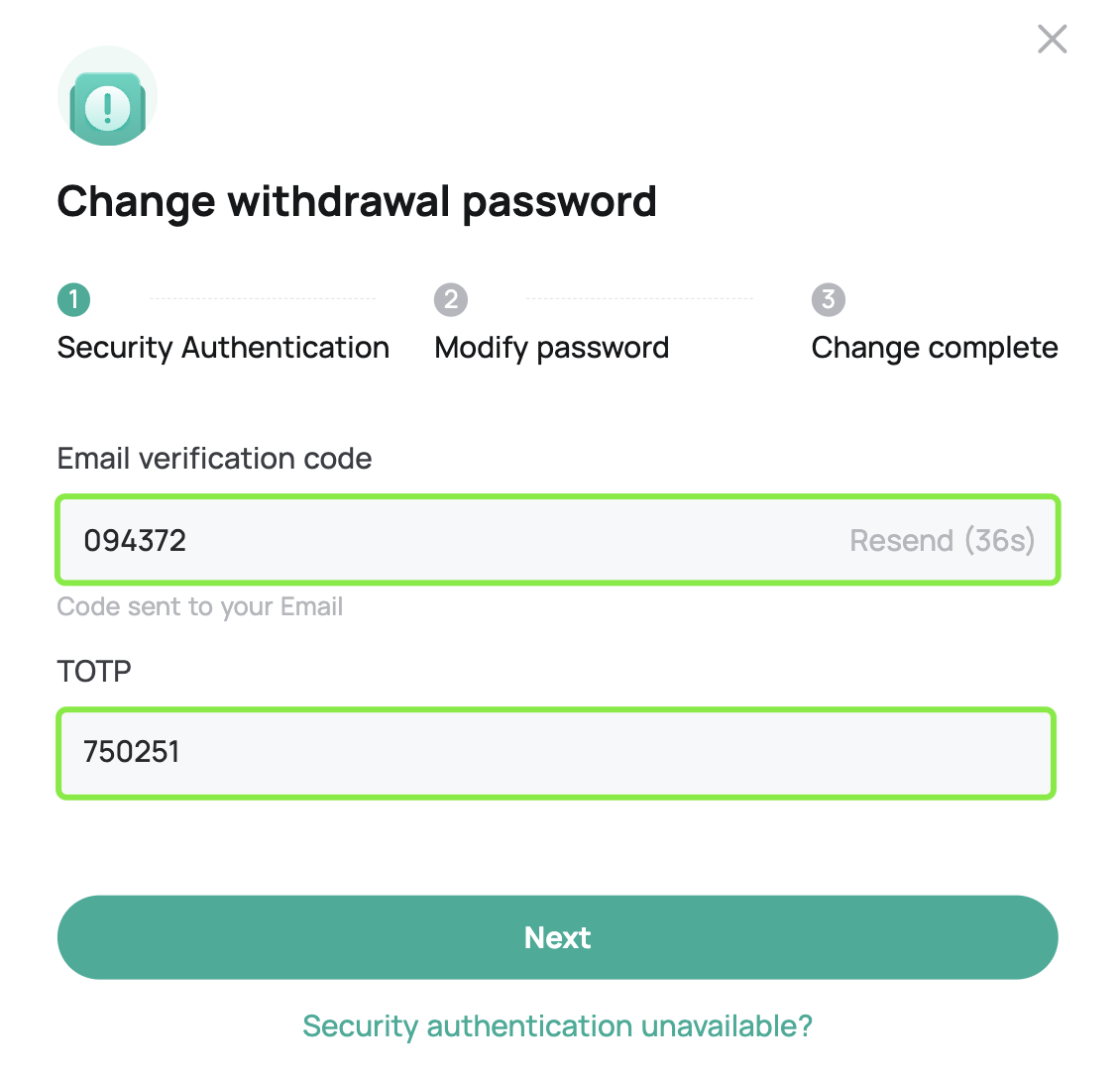The height and width of the screenshot is (1072, 1120).
Task: Click inside the Email verification code field
Action: click(x=496, y=540)
